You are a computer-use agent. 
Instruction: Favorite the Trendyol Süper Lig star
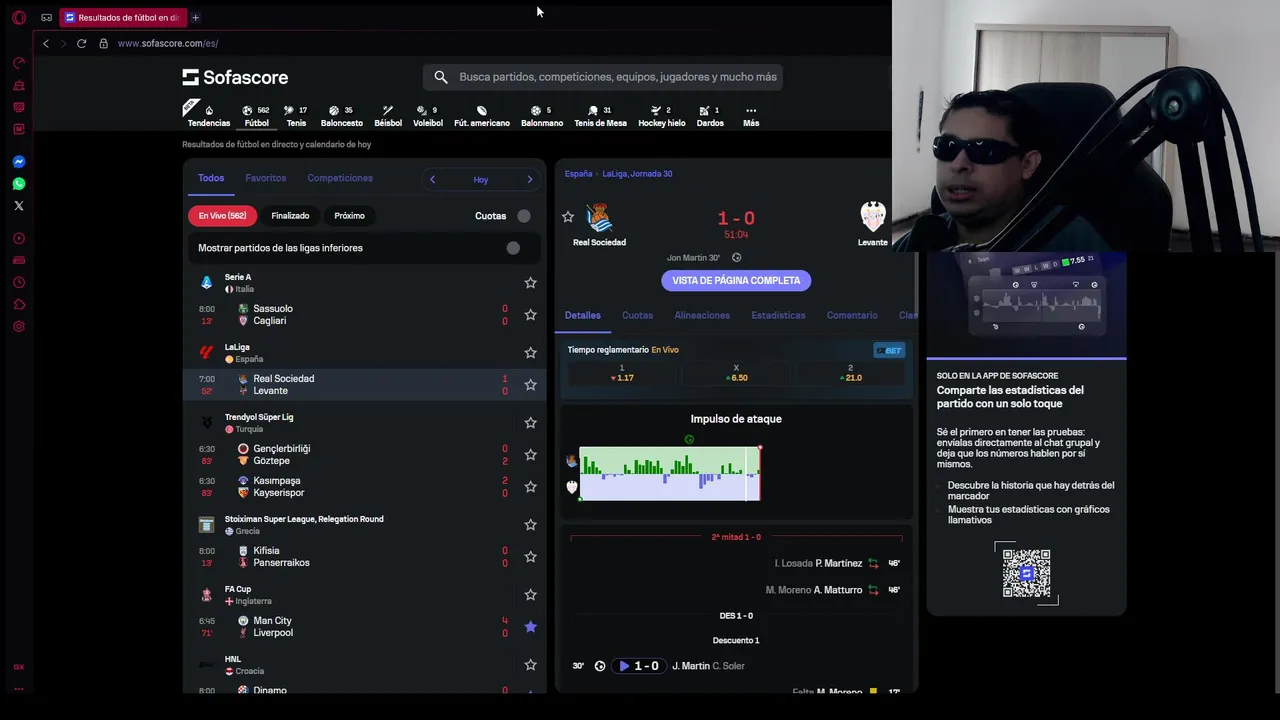pos(531,423)
